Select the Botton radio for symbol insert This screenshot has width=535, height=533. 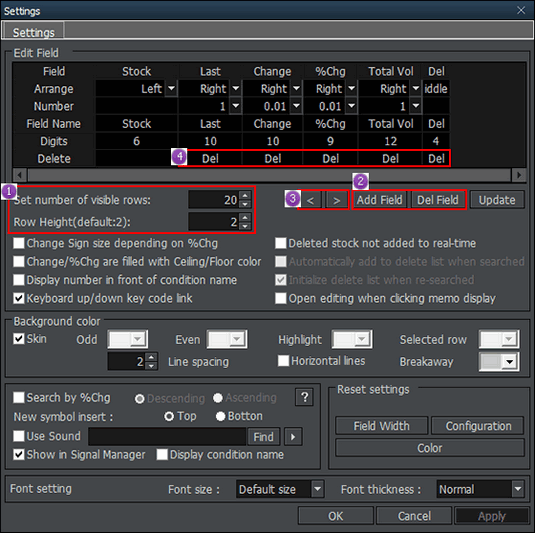220,416
